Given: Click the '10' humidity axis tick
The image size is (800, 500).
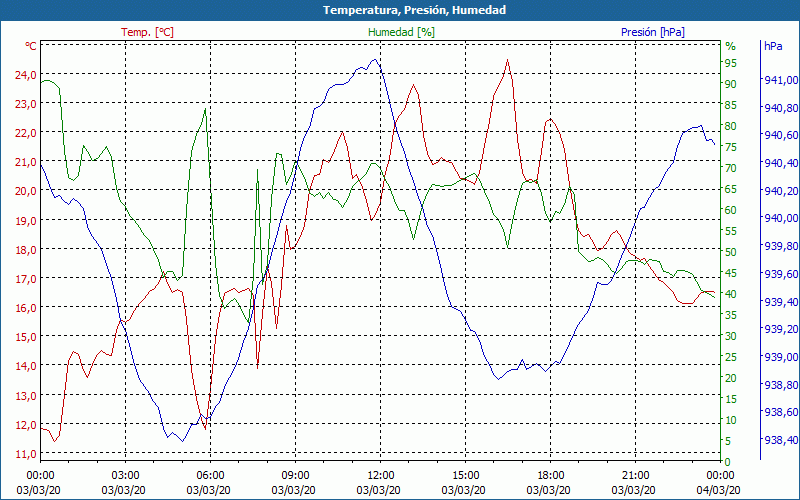Looking at the screenshot, I should [731, 420].
